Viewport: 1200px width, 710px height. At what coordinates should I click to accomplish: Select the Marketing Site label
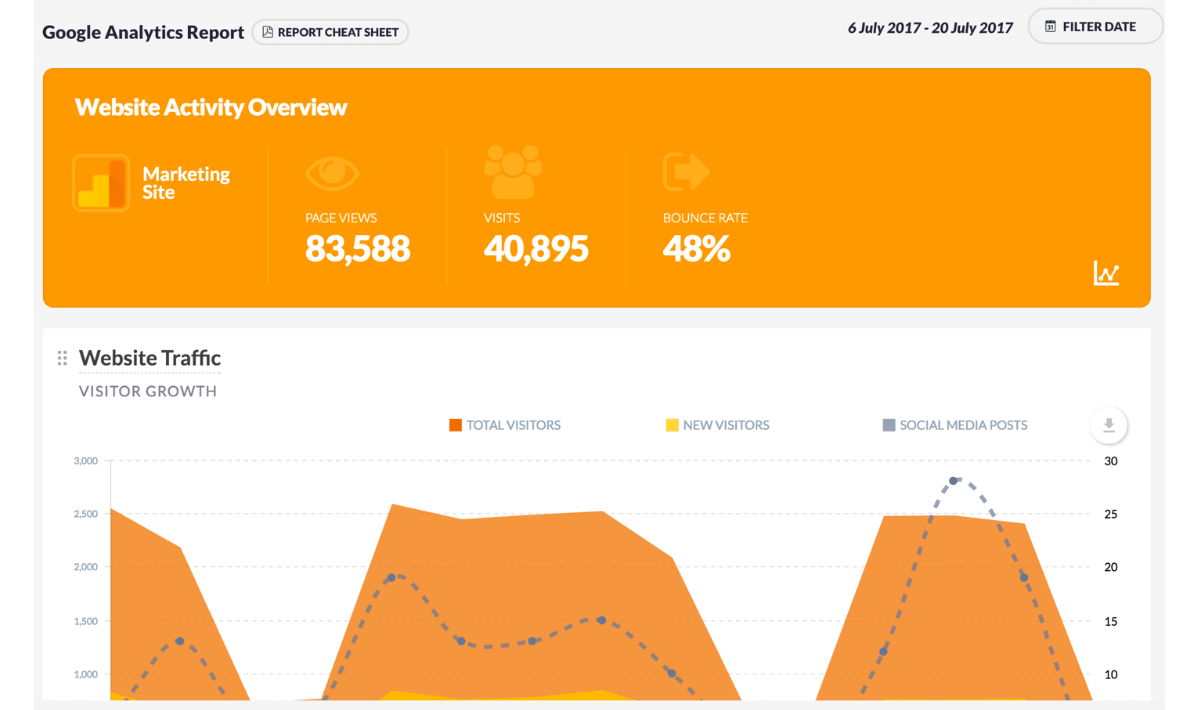[186, 183]
